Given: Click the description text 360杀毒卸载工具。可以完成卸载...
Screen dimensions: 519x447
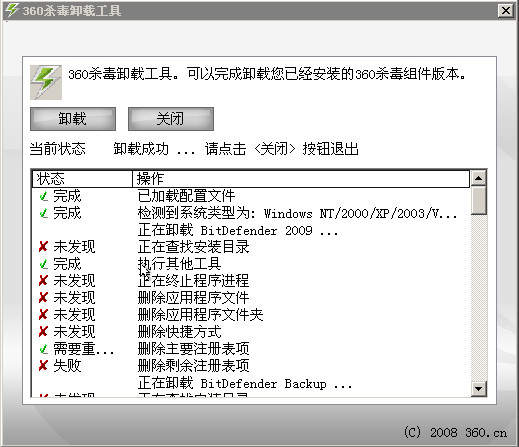Looking at the screenshot, I should click(x=267, y=74).
